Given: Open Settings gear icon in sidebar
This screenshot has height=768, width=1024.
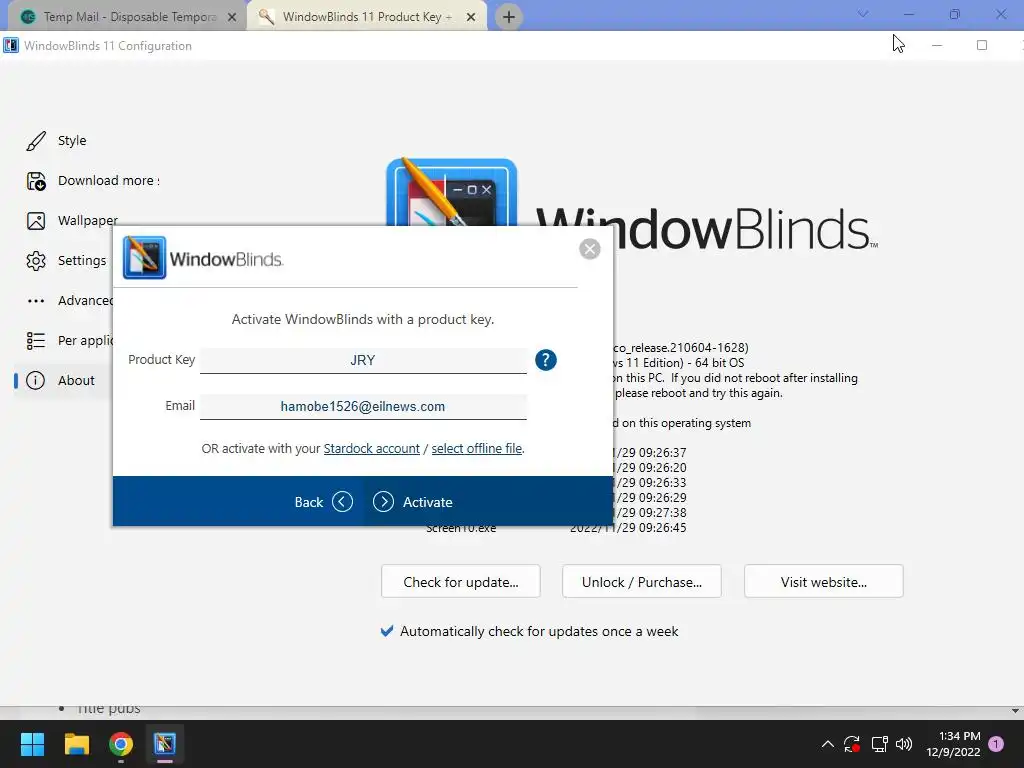Looking at the screenshot, I should tap(36, 261).
